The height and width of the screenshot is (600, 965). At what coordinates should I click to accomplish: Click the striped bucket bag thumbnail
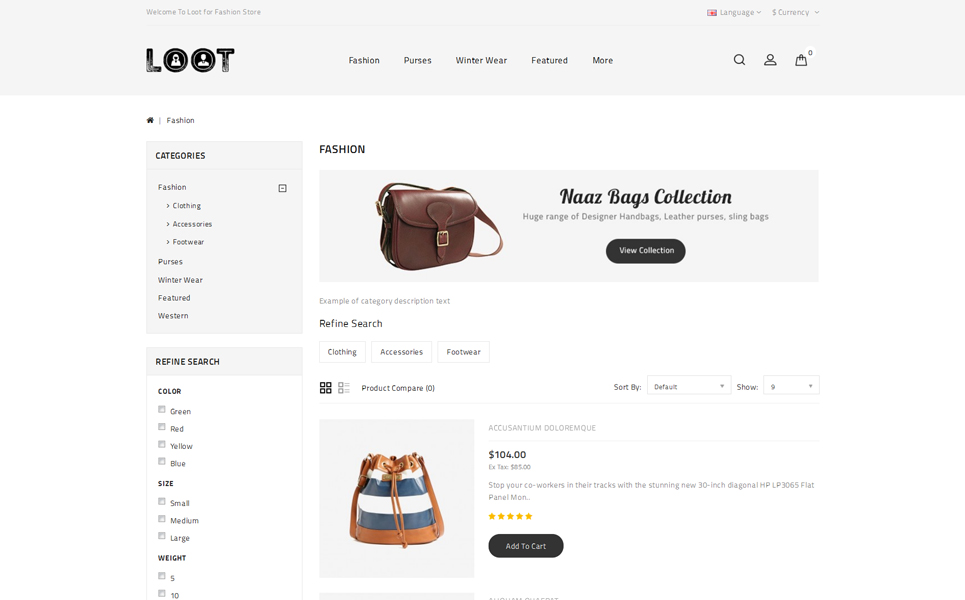396,498
